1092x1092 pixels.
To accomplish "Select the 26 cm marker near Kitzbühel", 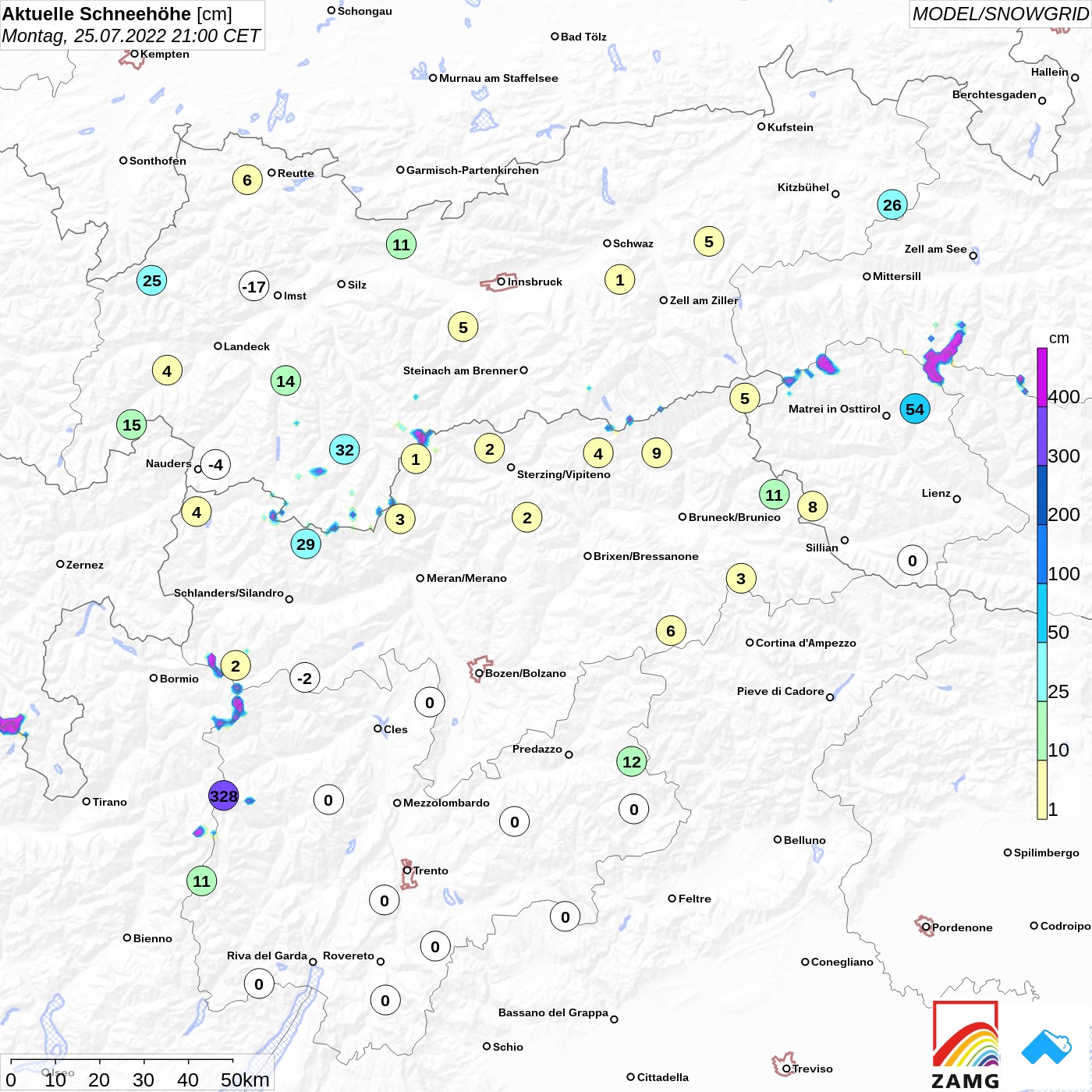I will coord(892,205).
